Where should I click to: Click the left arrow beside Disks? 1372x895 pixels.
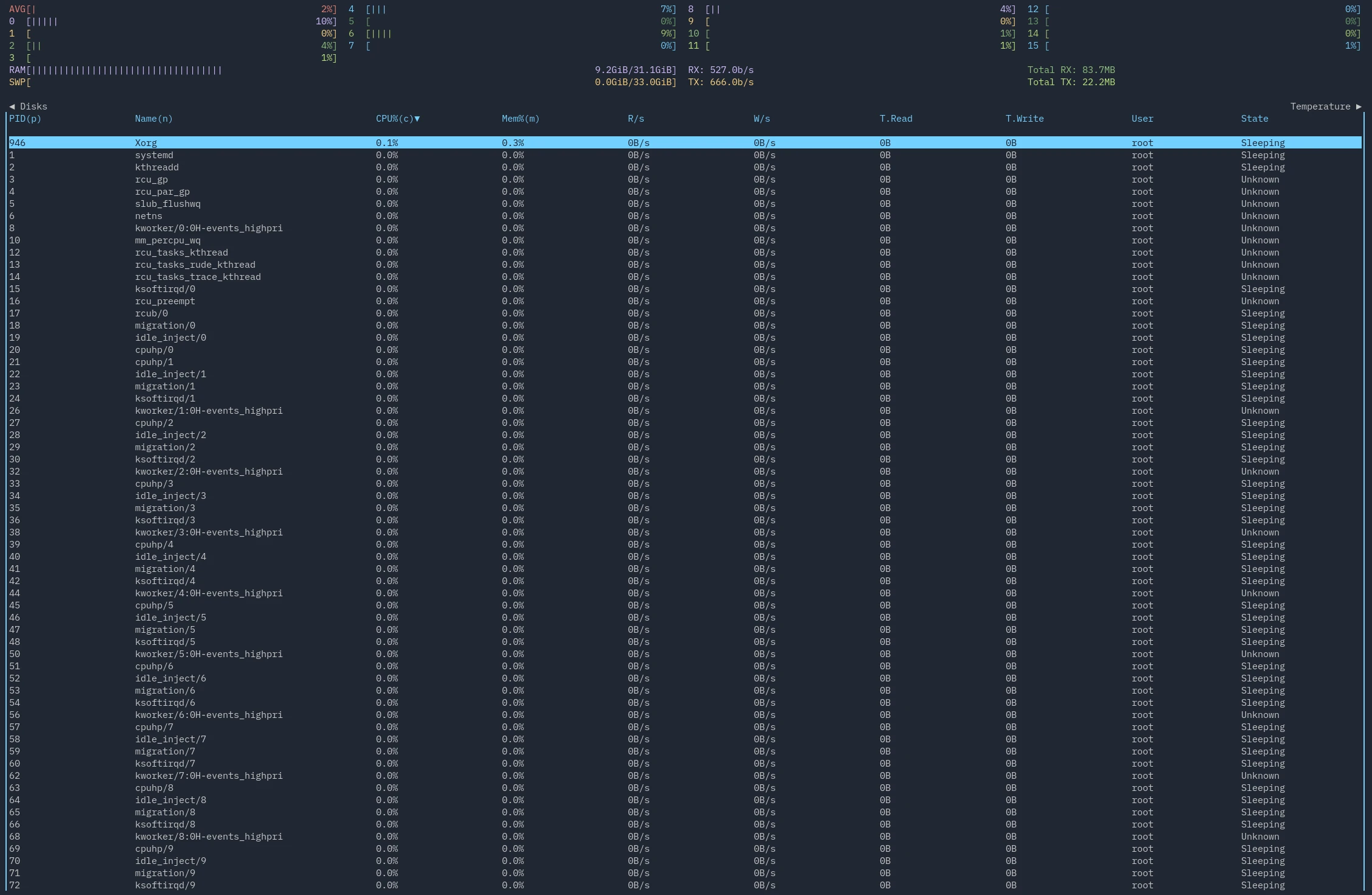pos(12,106)
